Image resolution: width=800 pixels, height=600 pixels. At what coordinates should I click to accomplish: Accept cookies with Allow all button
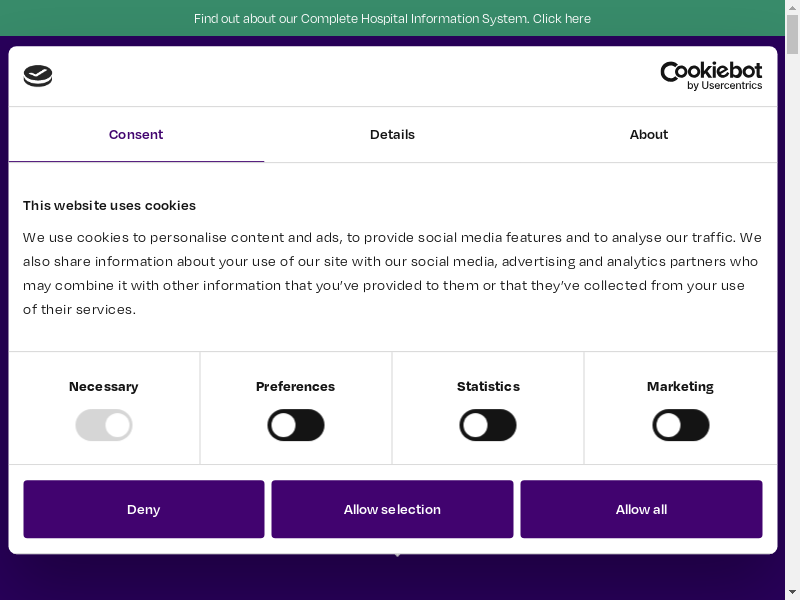point(641,509)
